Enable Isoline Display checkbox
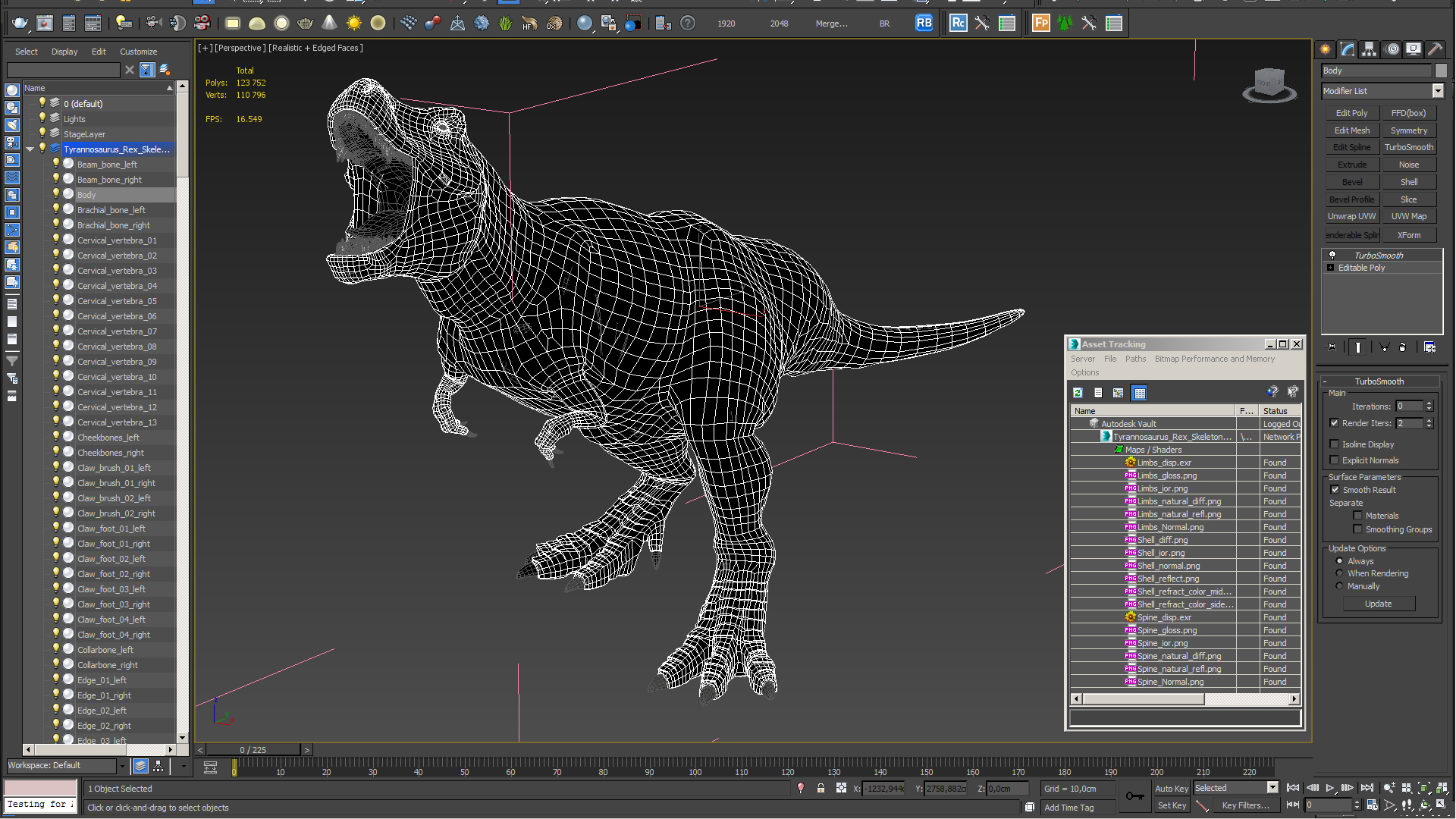 tap(1334, 444)
